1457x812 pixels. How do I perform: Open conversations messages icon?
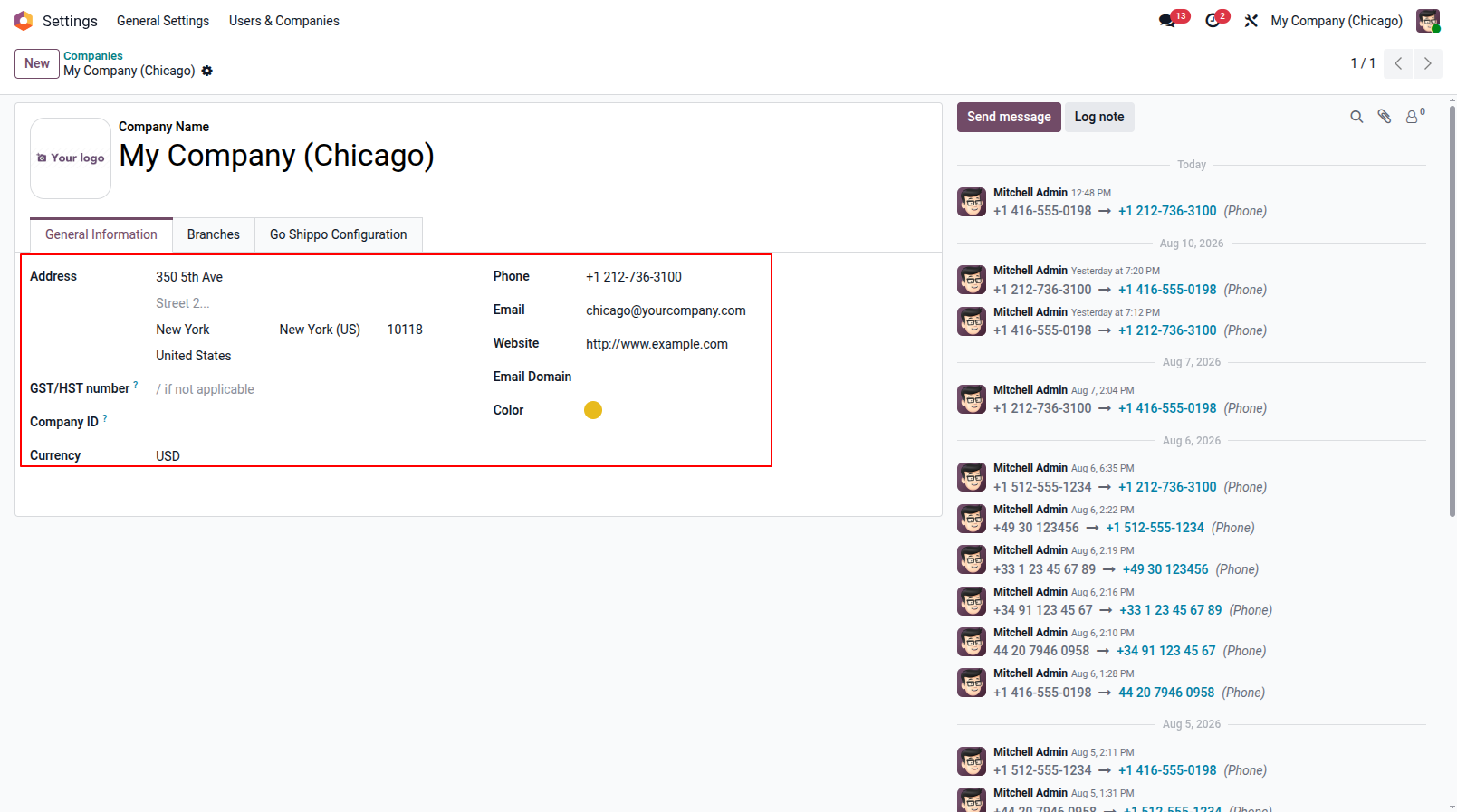[x=1168, y=21]
